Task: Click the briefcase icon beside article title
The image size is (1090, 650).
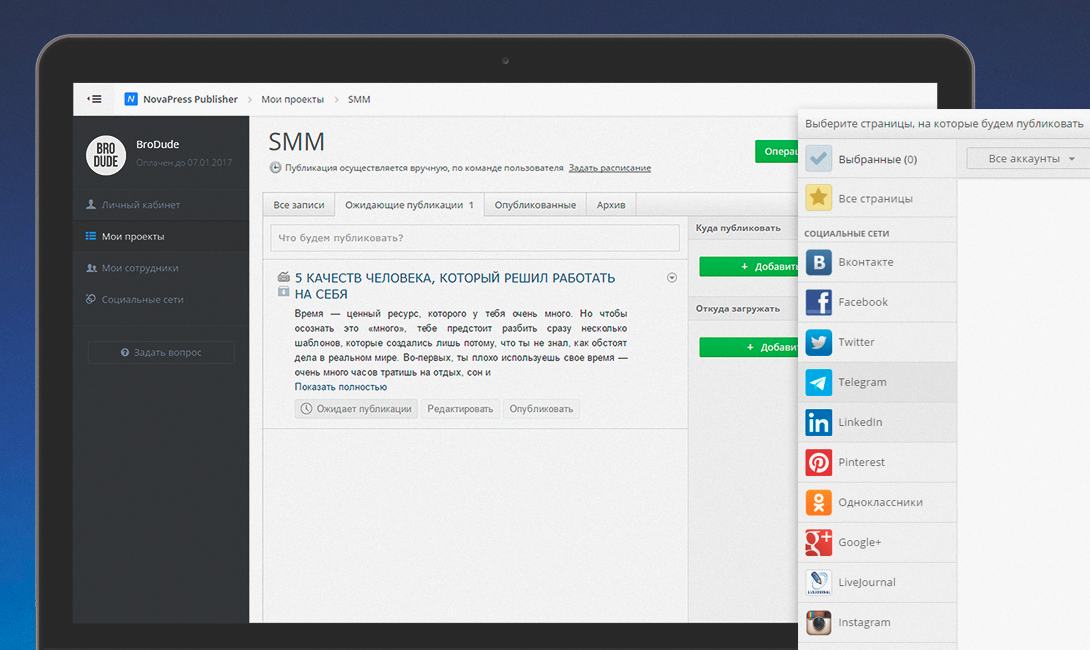Action: [284, 277]
